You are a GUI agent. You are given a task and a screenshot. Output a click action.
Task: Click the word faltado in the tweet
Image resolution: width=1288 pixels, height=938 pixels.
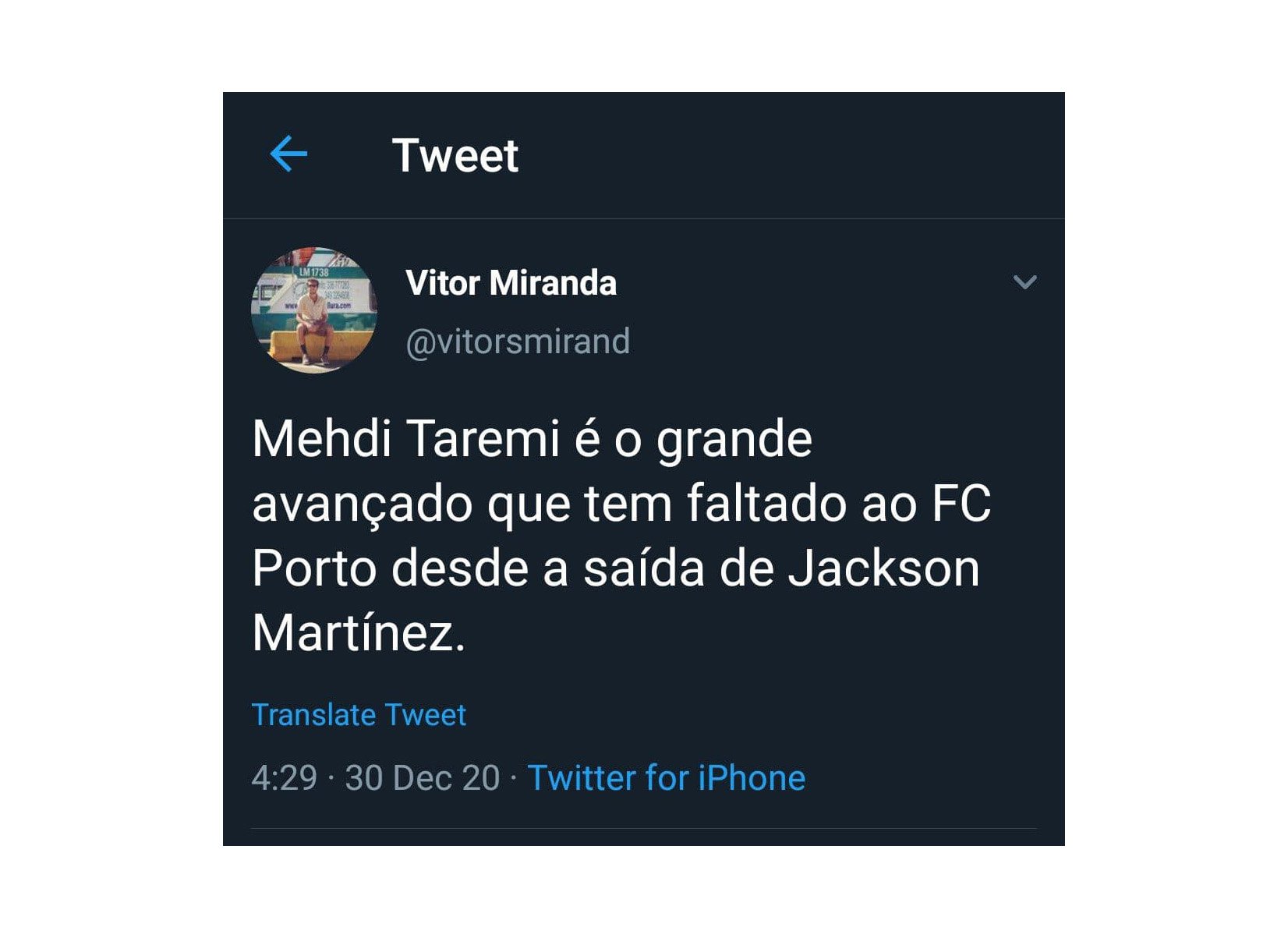click(x=767, y=504)
